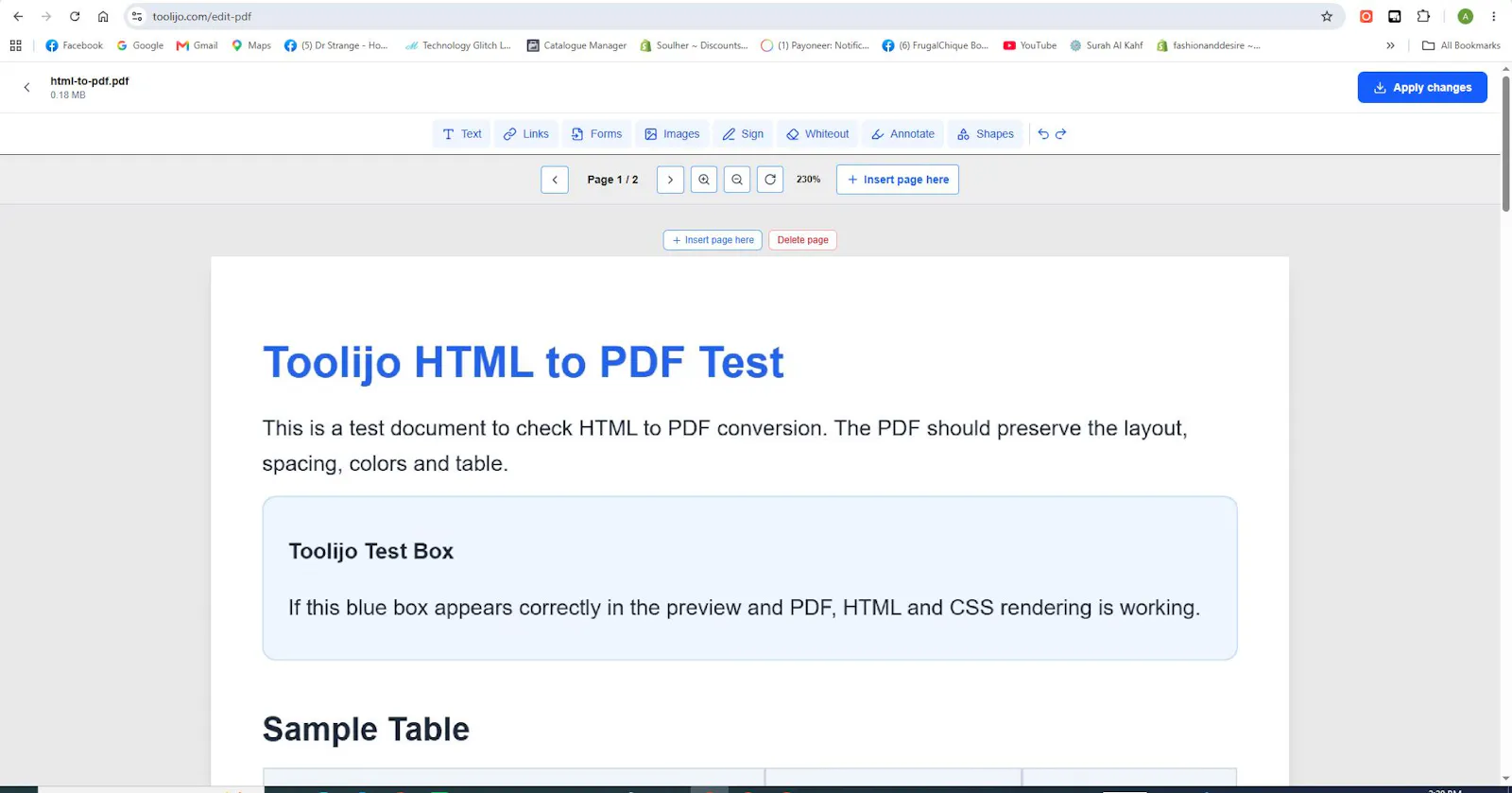Go to the next PDF page
The width and height of the screenshot is (1512, 793).
(x=670, y=180)
